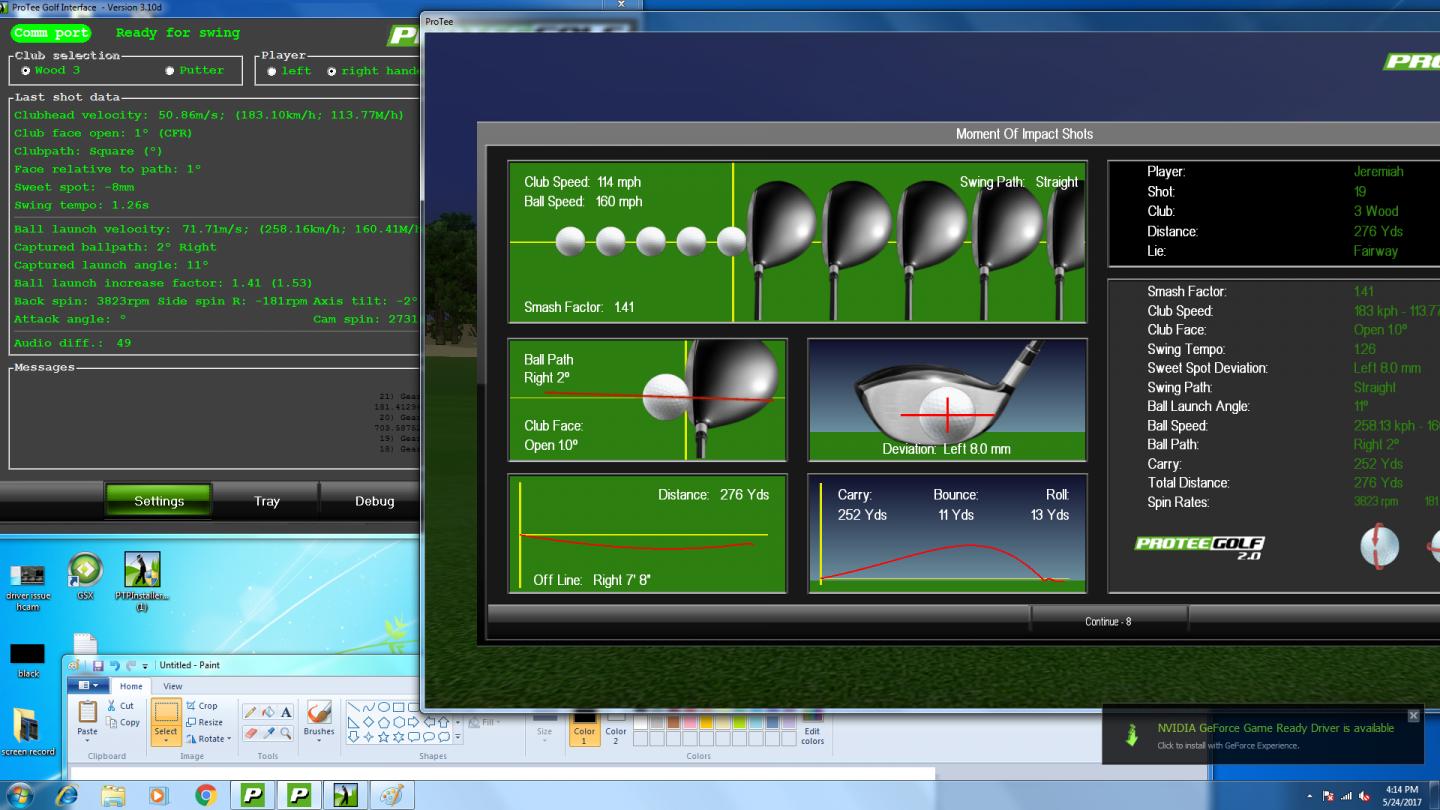Choose the Magnifier tool in Paint
The image size is (1440, 810).
click(x=286, y=734)
